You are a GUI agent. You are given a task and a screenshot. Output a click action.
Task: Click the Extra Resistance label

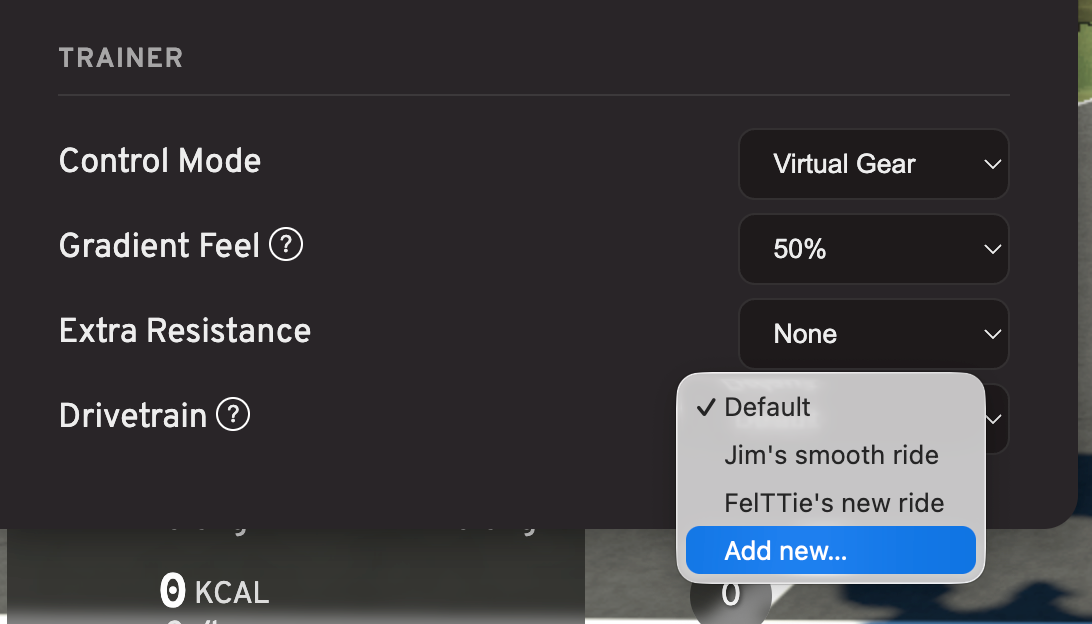pos(185,331)
